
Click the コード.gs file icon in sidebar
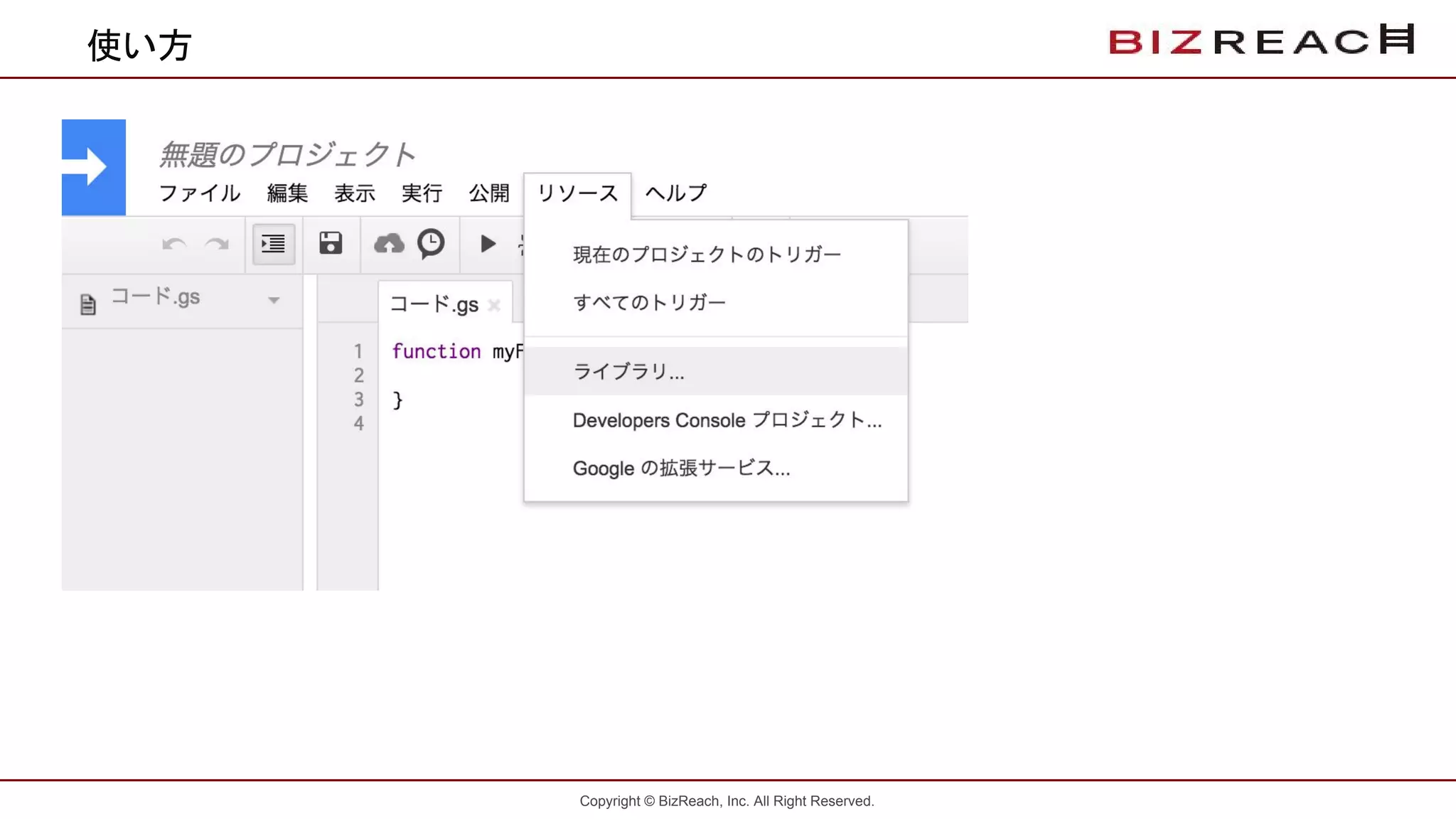click(87, 304)
